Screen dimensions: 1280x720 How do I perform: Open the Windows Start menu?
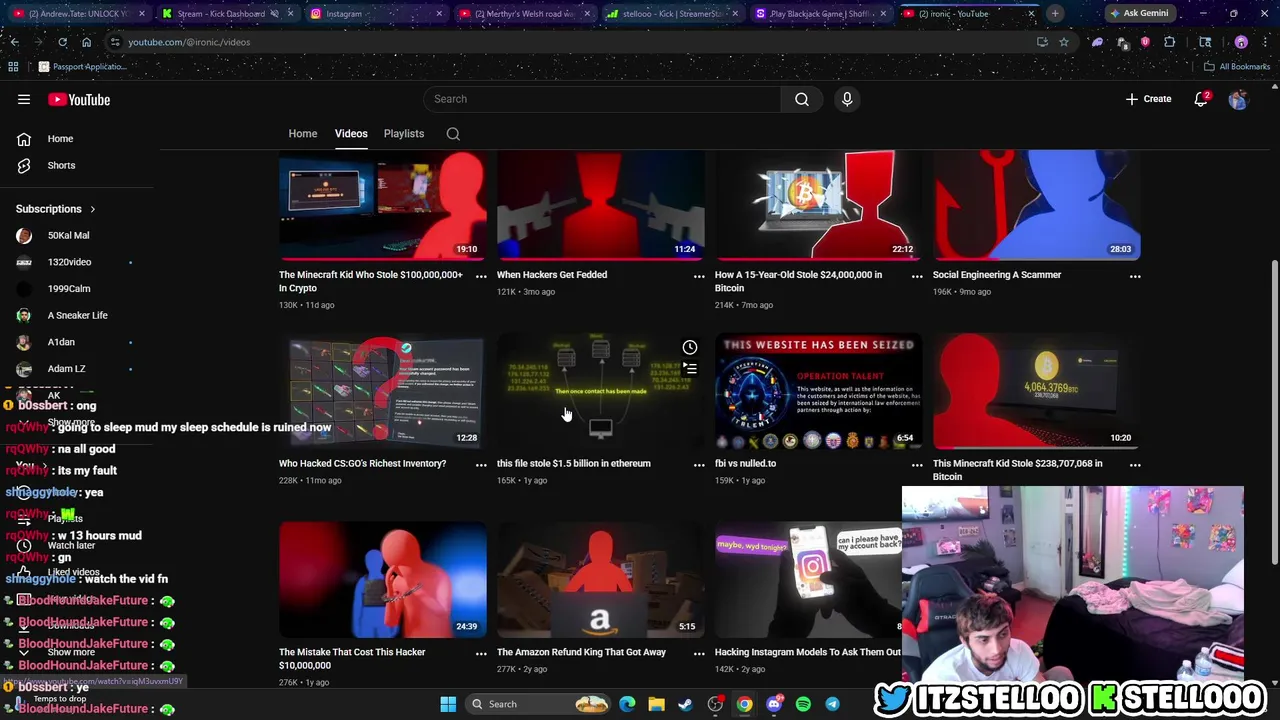pyautogui.click(x=448, y=704)
